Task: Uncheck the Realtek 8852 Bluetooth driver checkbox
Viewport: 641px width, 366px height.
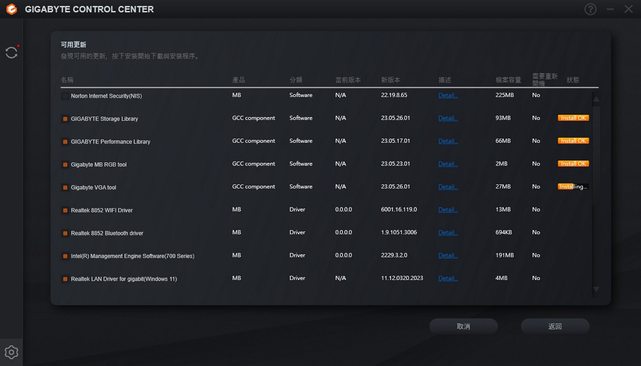Action: 65,234
